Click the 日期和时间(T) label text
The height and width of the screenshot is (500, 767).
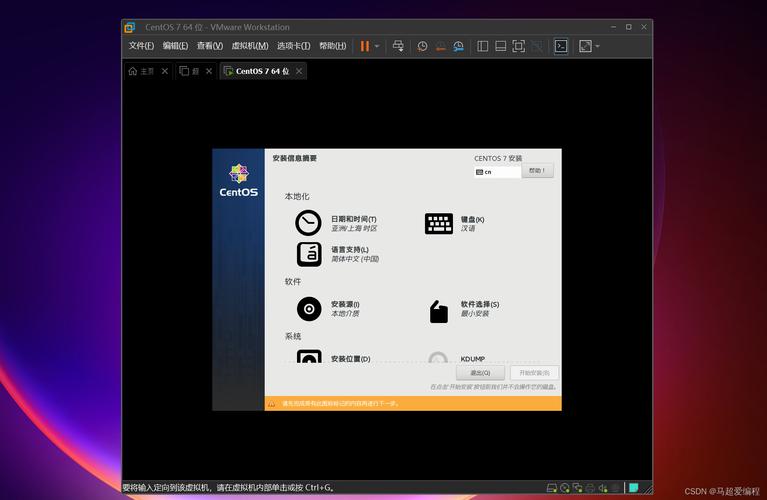pos(354,219)
